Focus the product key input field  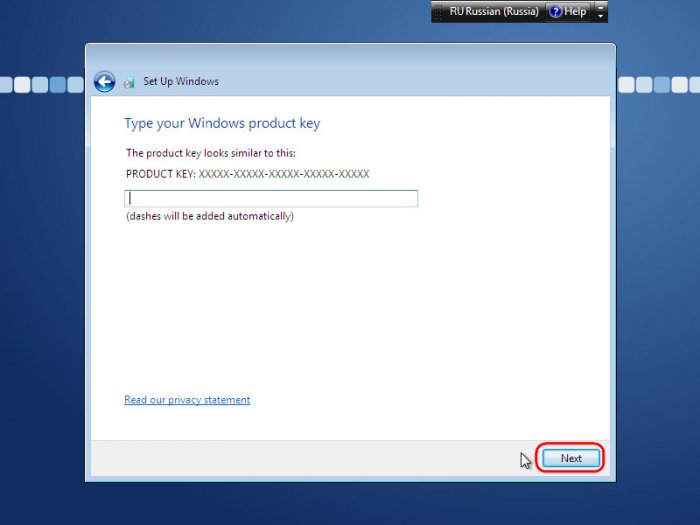pos(271,198)
